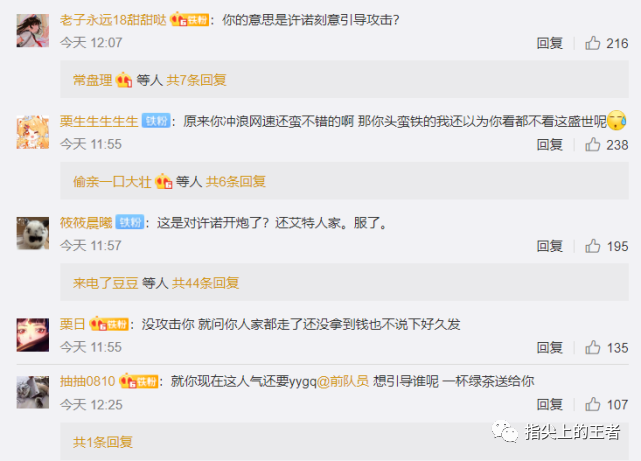Like 筱筱晨曦's comment with 195 likes
The width and height of the screenshot is (641, 461).
(592, 246)
